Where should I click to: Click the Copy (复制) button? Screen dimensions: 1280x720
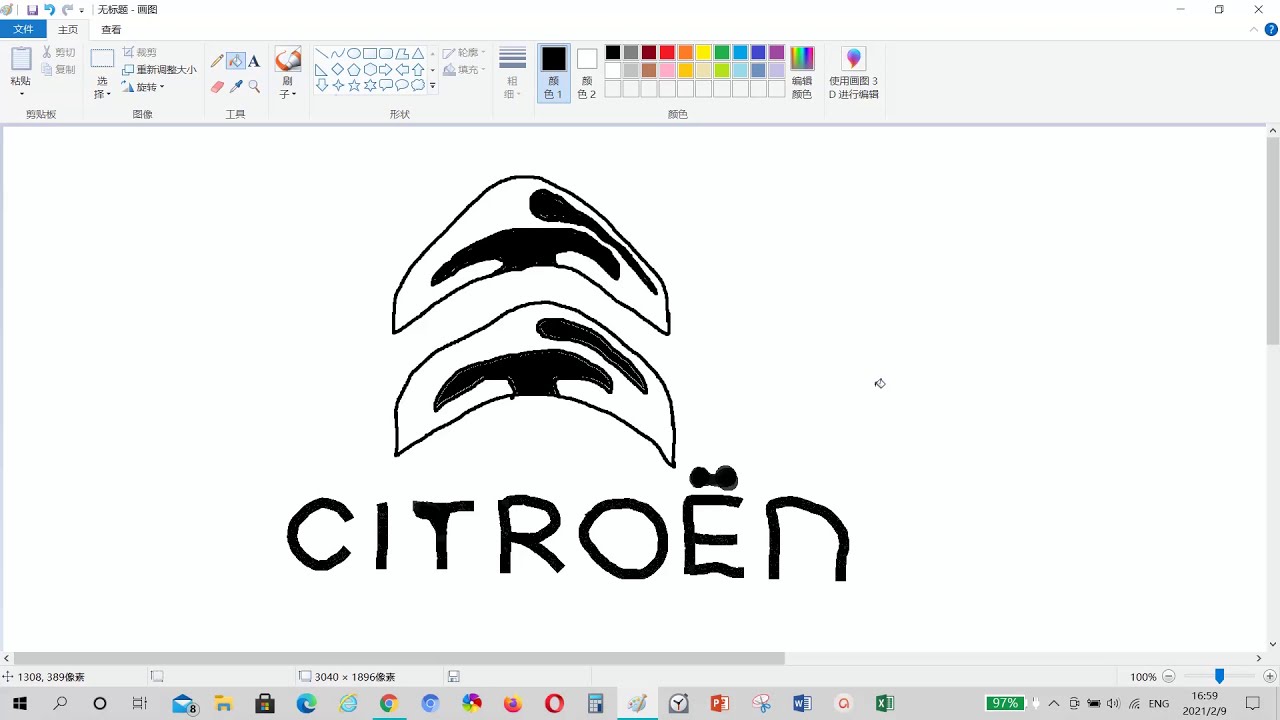coord(59,70)
